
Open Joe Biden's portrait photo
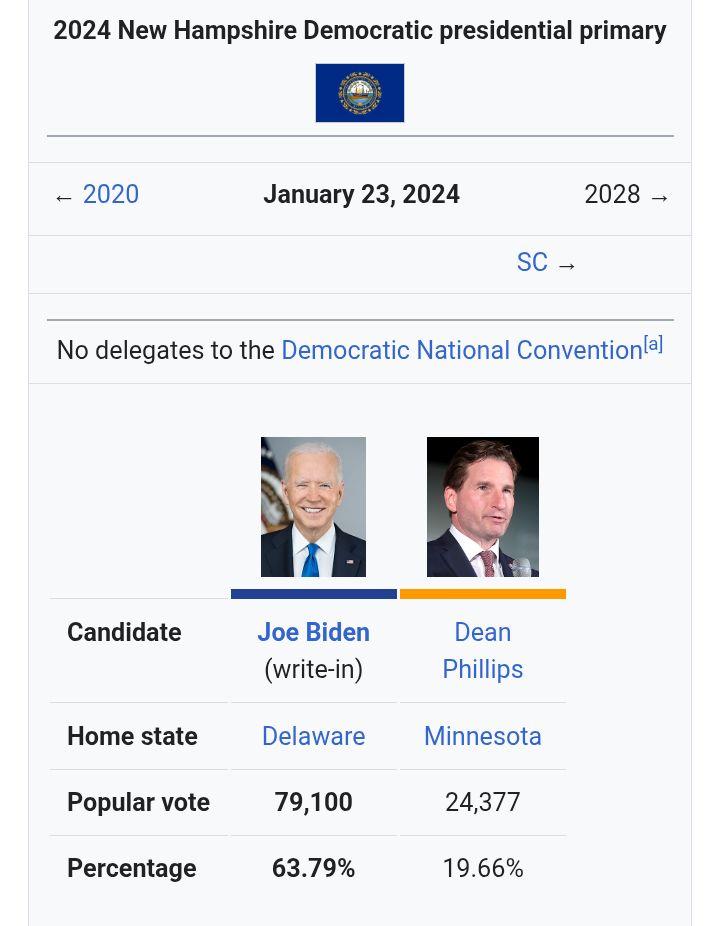313,507
